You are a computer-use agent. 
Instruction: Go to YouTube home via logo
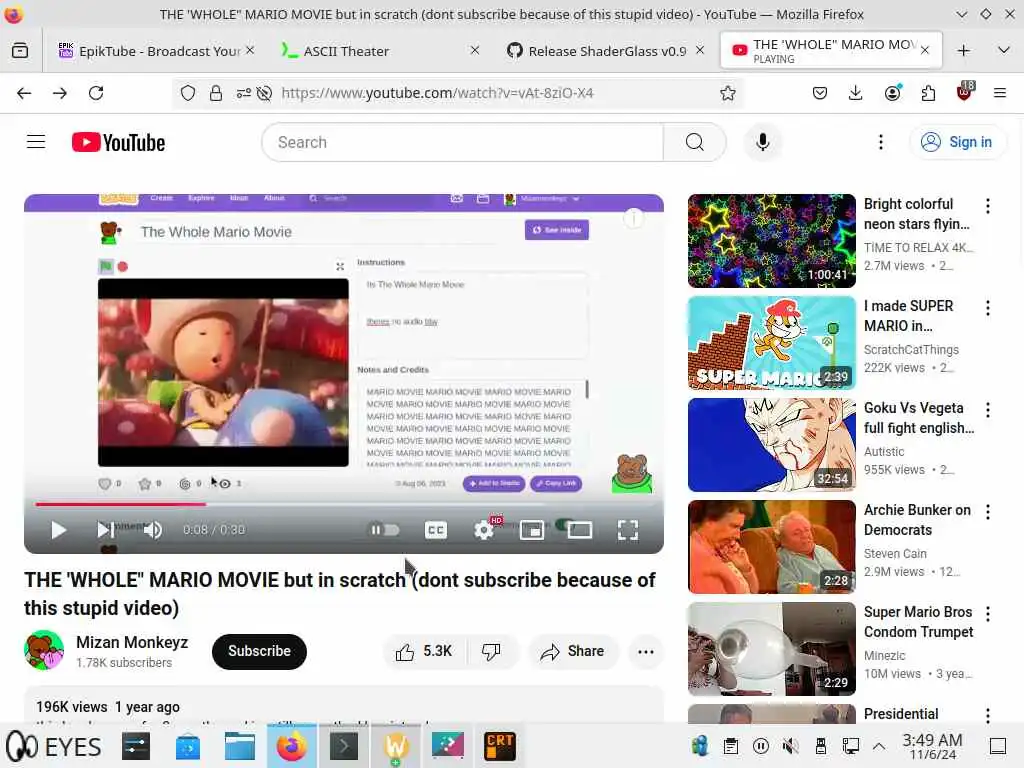click(x=118, y=142)
